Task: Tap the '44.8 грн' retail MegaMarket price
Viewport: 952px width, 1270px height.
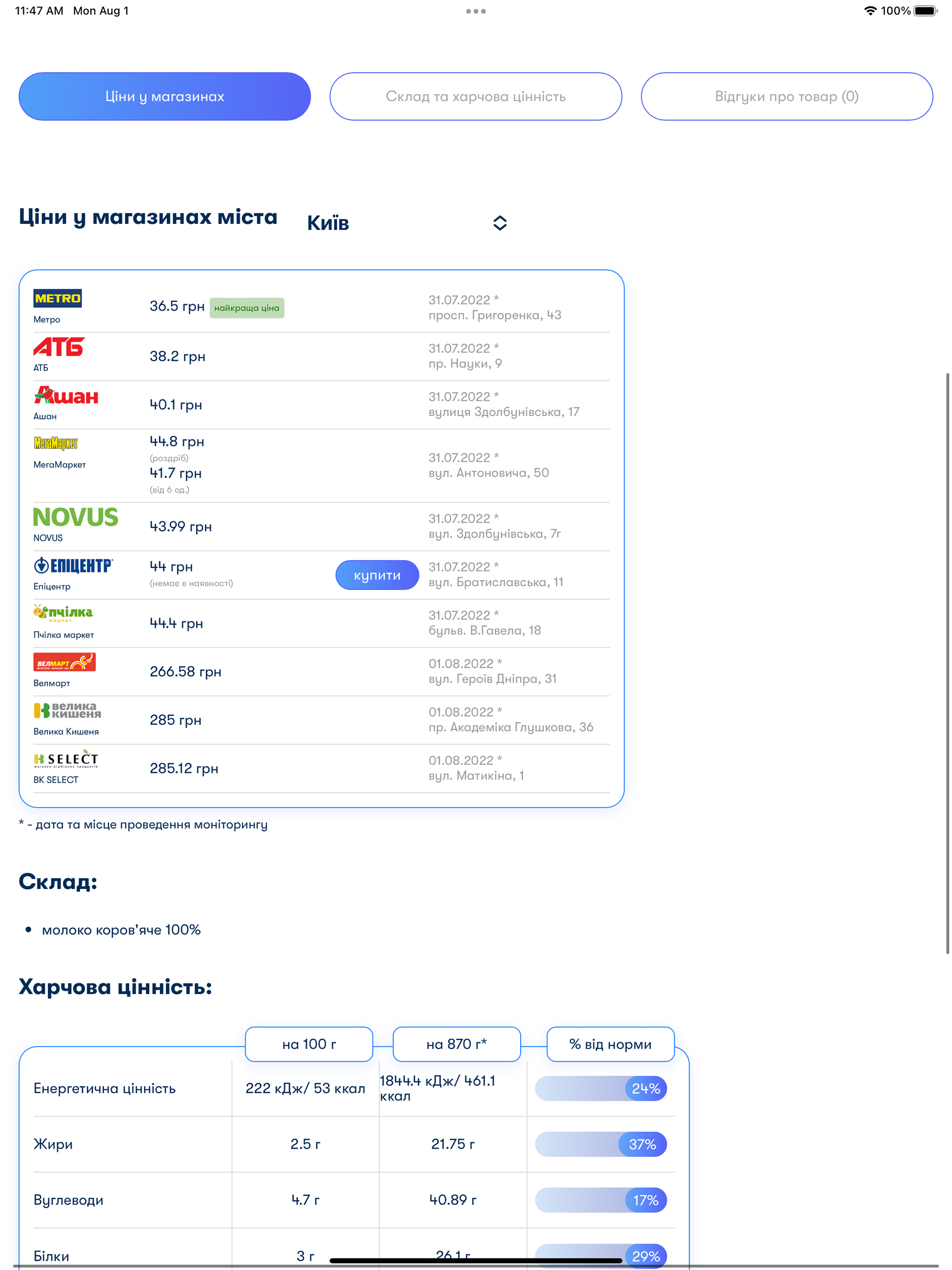Action: (177, 442)
